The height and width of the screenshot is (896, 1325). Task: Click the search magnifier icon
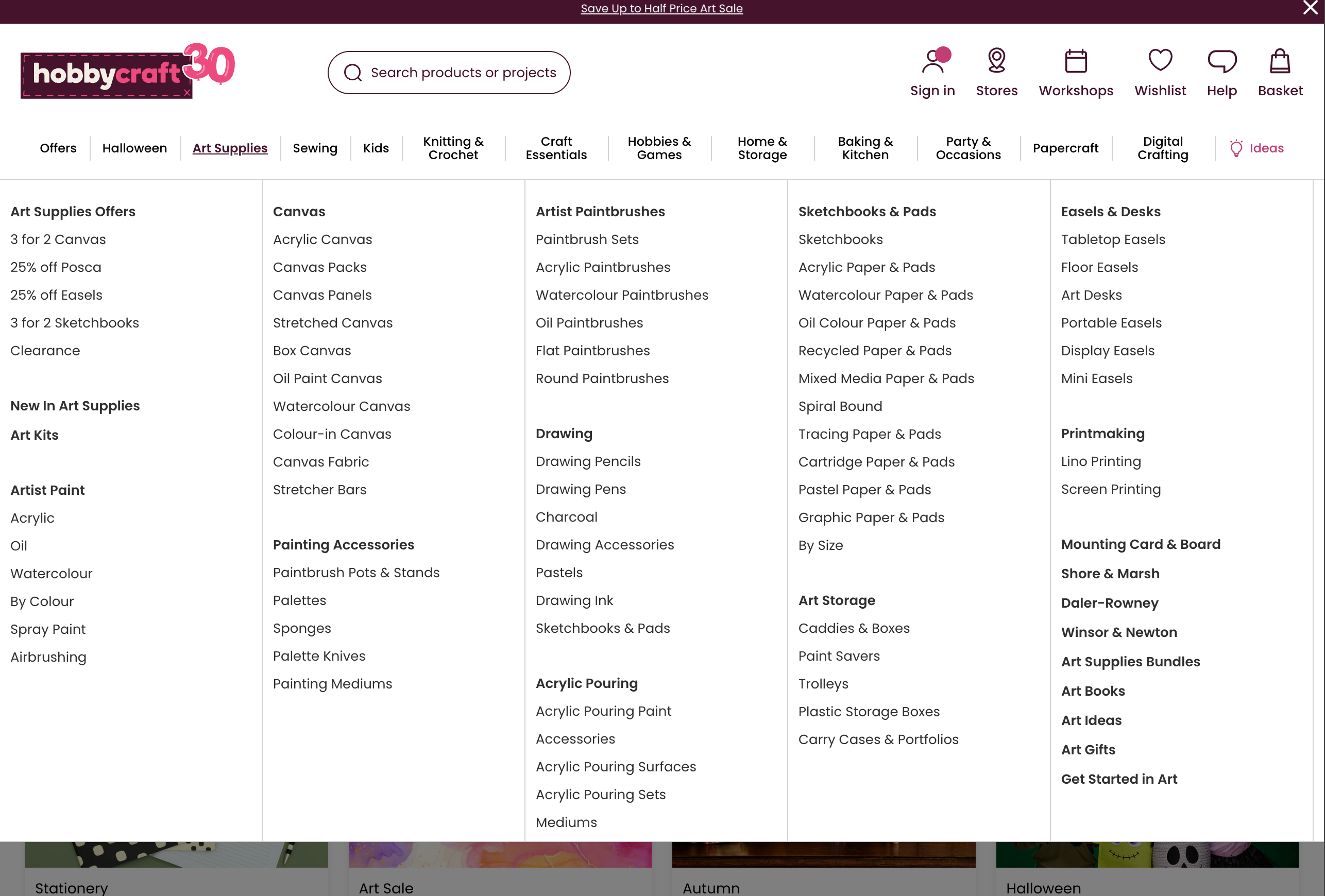tap(353, 73)
